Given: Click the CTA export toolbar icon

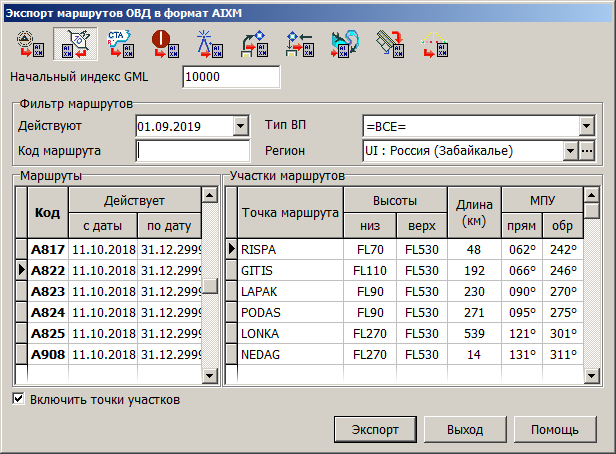Looking at the screenshot, I should click(115, 45).
